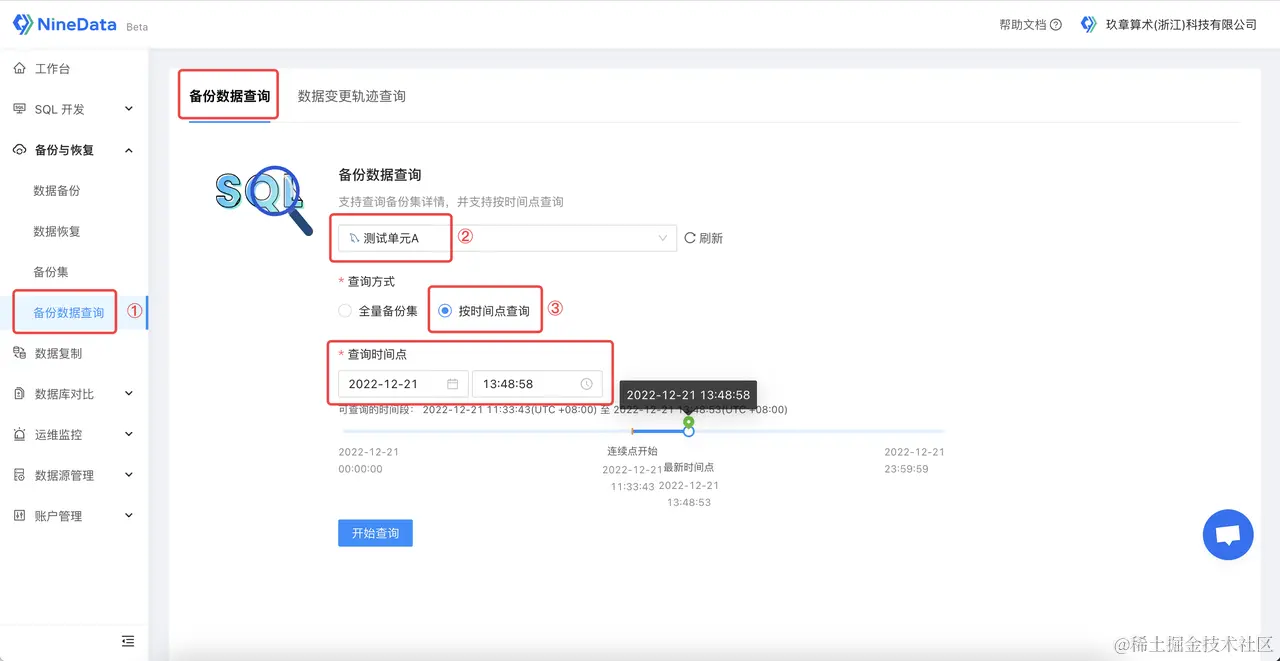Click the refresh icon next to 刷新
This screenshot has height=661, width=1280.
(x=688, y=238)
